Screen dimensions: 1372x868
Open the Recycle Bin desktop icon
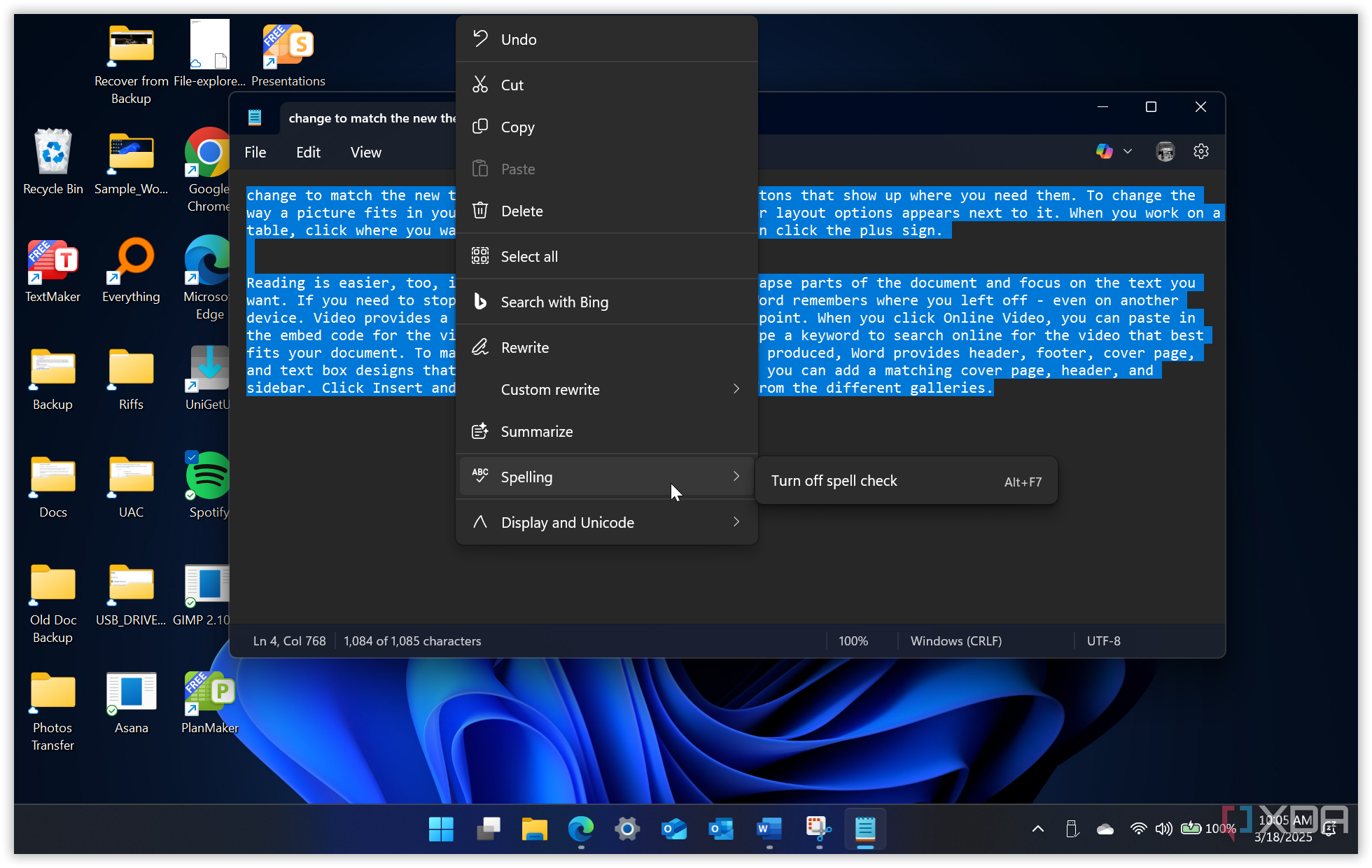pos(53,162)
